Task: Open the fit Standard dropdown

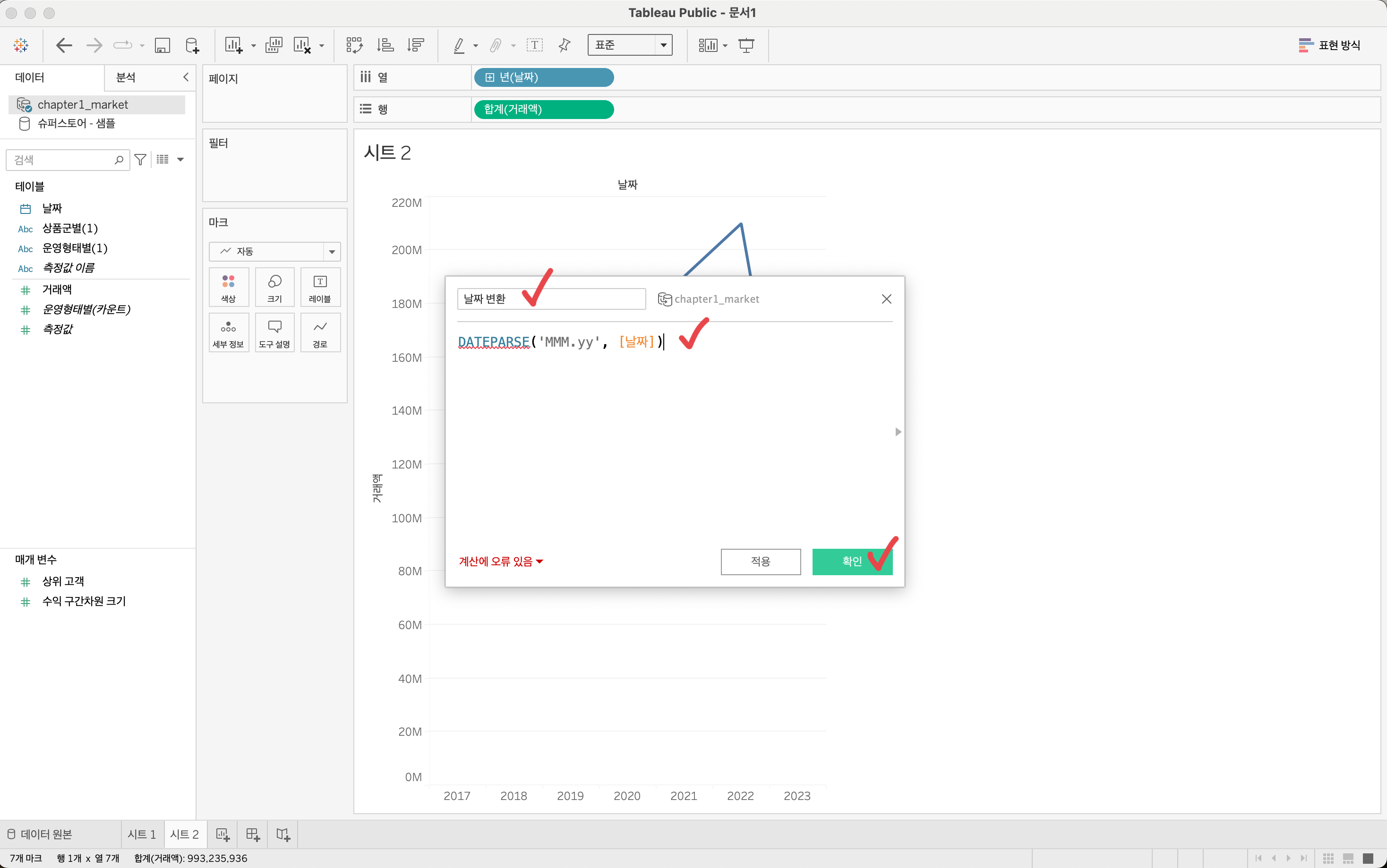Action: (630, 45)
